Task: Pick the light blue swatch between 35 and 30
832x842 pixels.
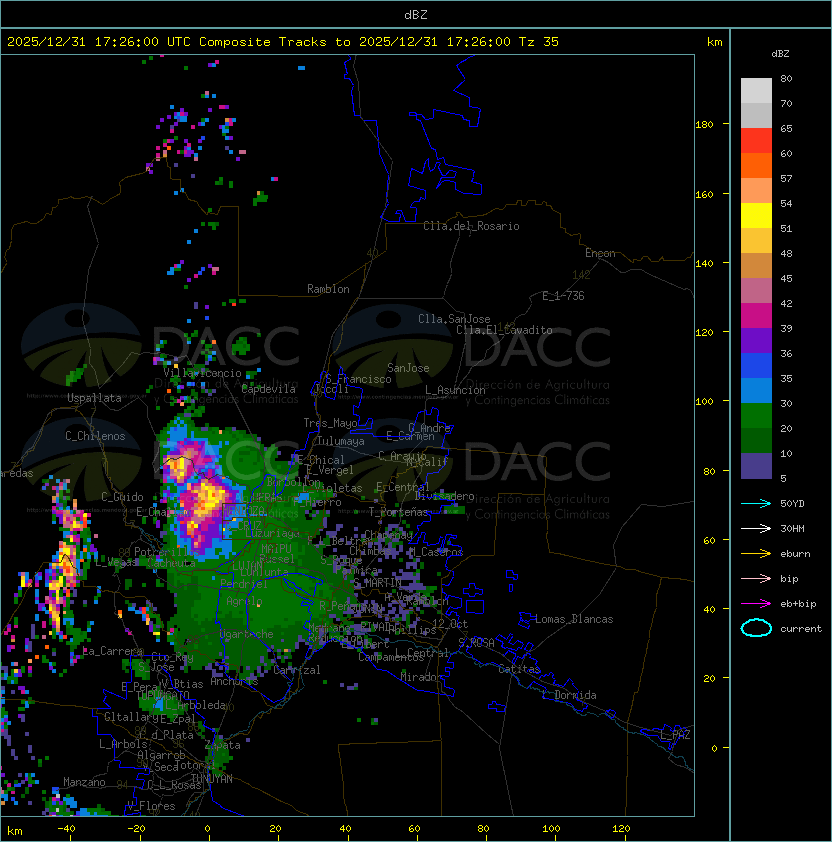Action: tap(756, 390)
